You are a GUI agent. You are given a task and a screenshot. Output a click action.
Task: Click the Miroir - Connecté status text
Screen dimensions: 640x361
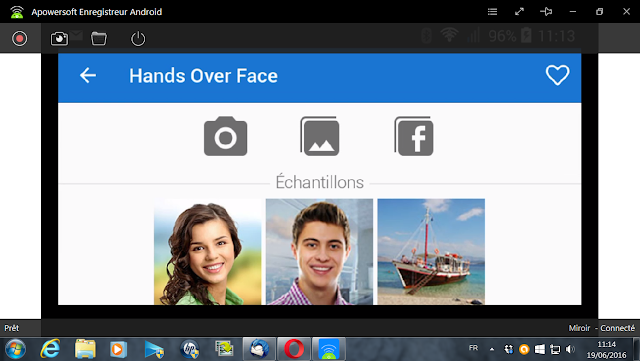[x=602, y=328]
